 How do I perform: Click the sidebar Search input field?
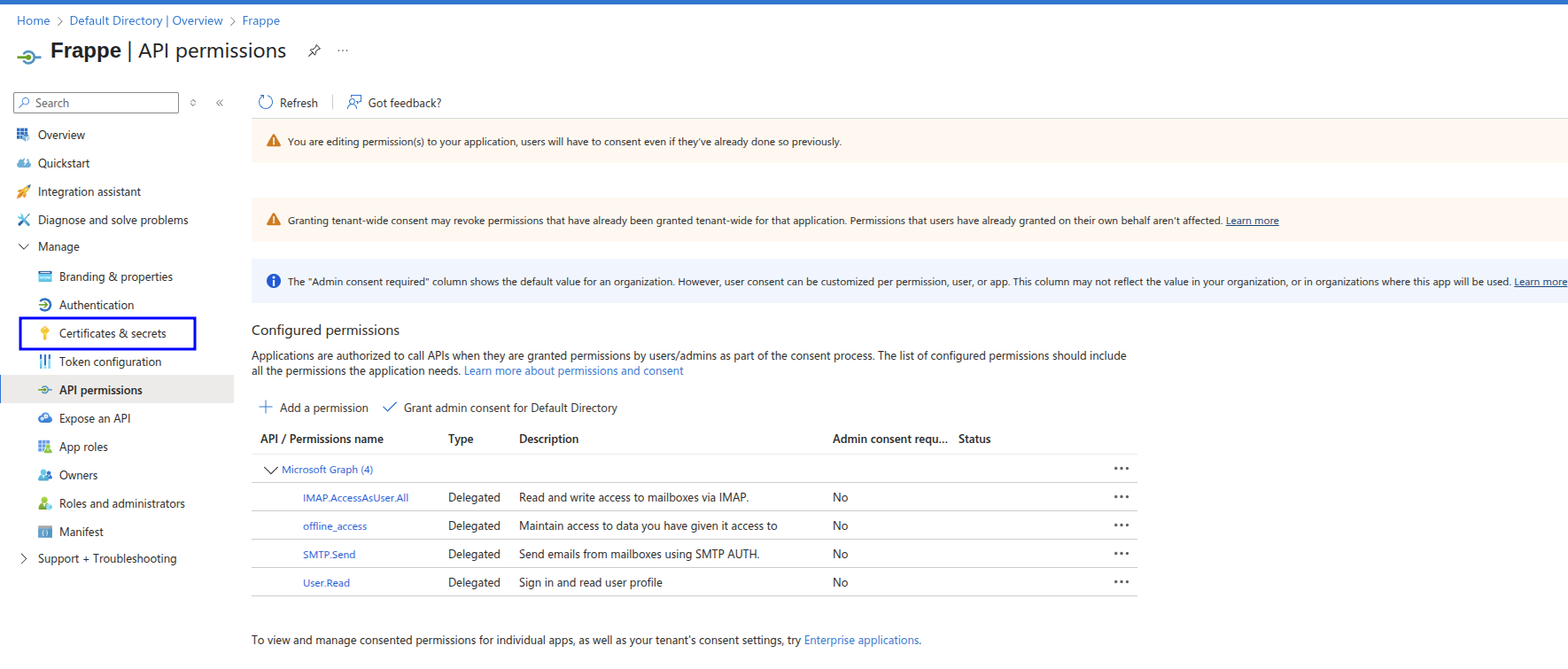pos(102,104)
